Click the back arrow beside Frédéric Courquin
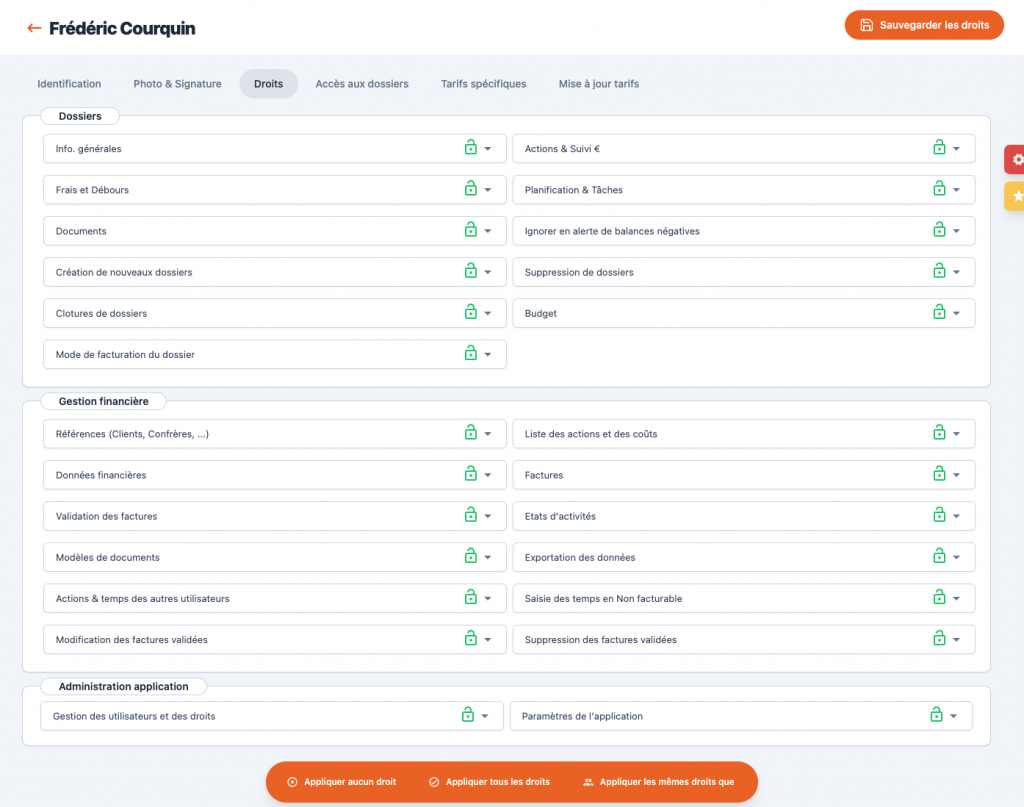This screenshot has width=1024, height=807. [35, 29]
